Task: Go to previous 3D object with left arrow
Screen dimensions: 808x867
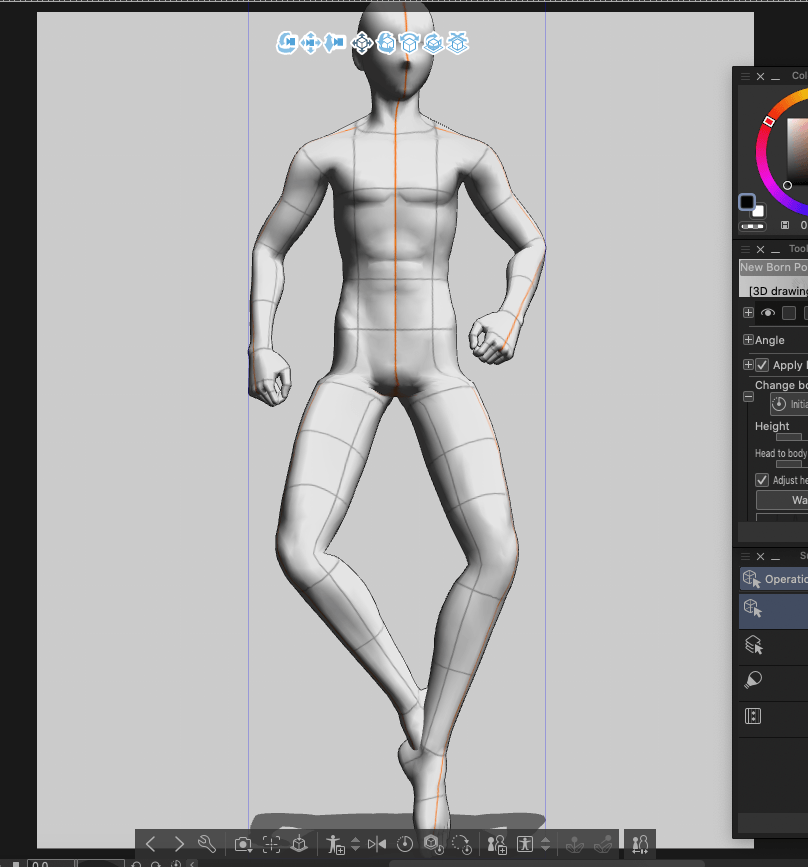Action: [150, 844]
